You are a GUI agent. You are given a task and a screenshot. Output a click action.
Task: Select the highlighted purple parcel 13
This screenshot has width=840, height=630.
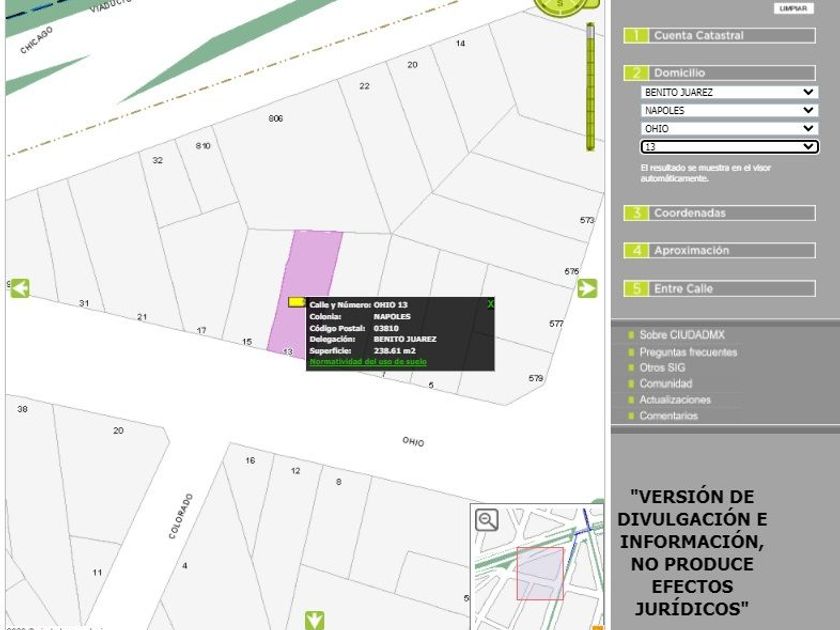pos(307,270)
